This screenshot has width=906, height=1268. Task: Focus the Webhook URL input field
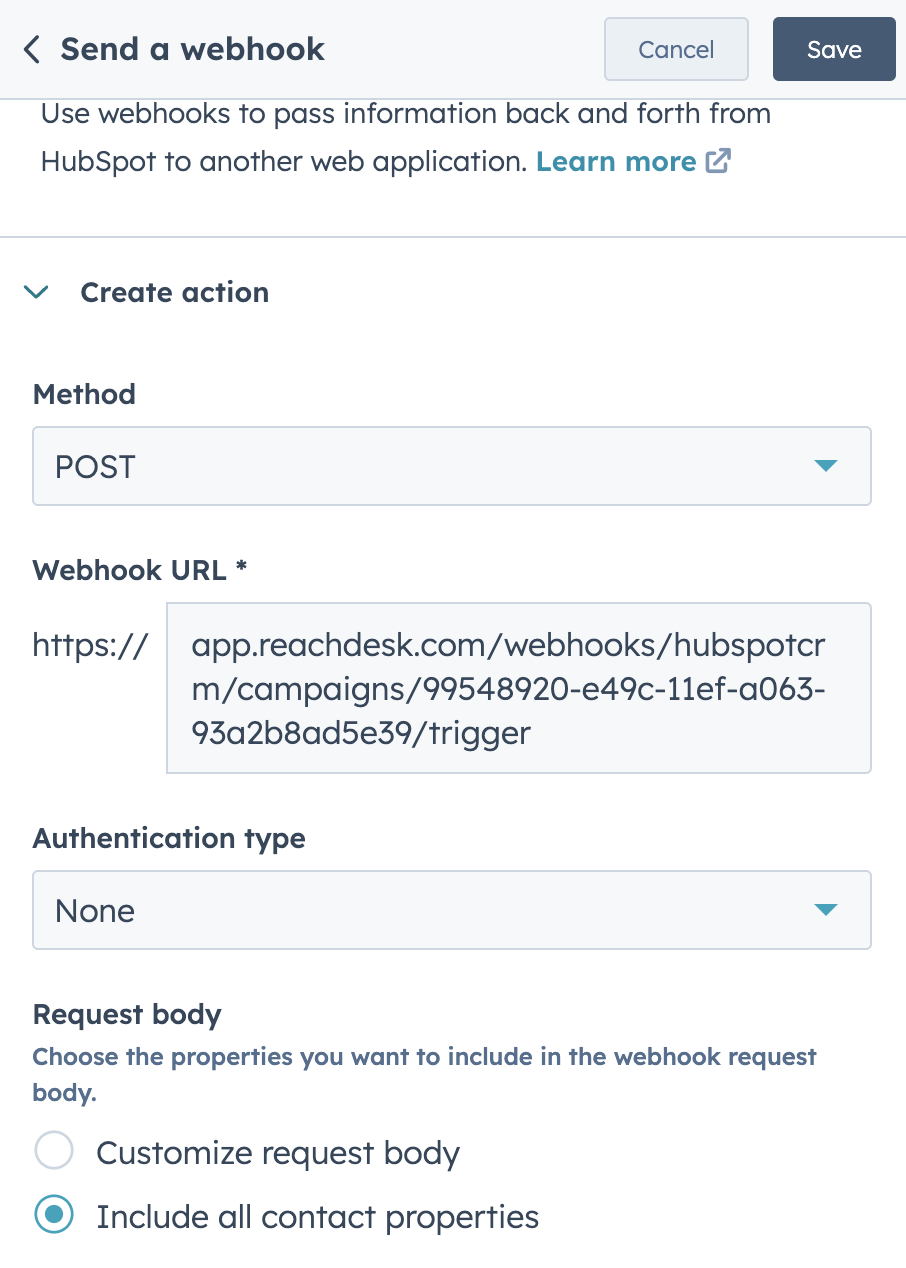point(519,688)
